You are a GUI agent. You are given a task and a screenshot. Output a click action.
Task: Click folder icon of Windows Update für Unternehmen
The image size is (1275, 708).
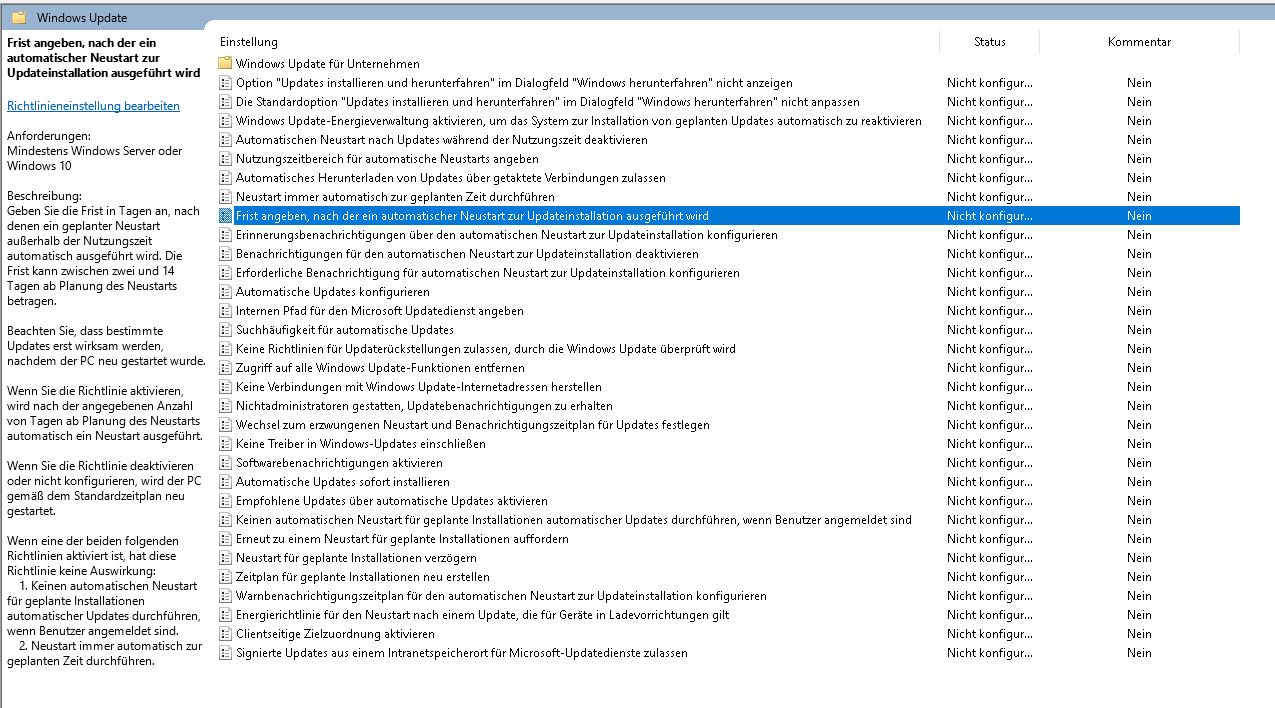tap(225, 64)
